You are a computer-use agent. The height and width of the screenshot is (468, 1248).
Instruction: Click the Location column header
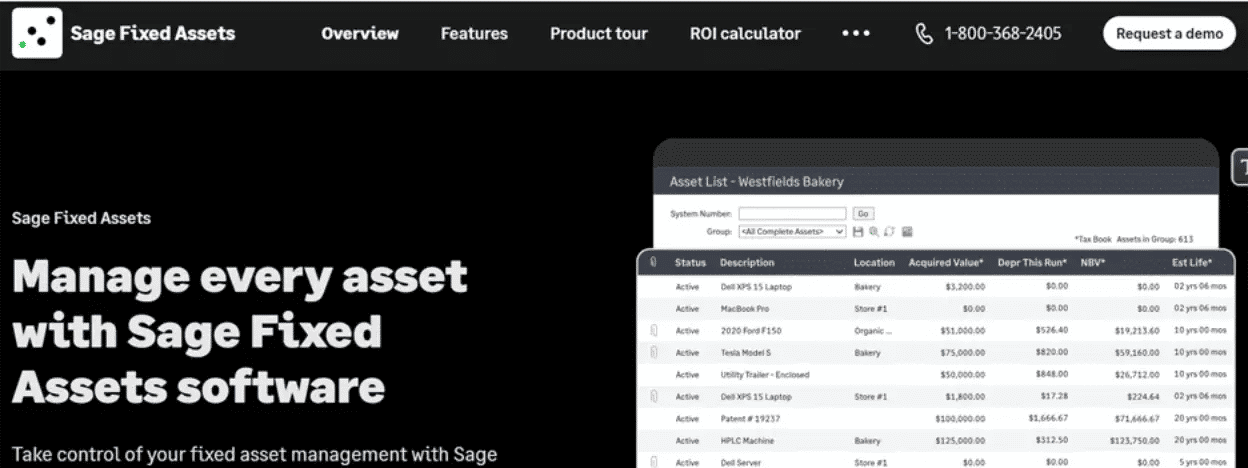(874, 263)
